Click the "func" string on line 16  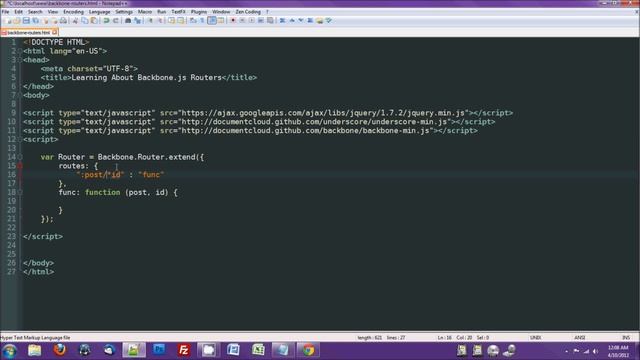151,175
